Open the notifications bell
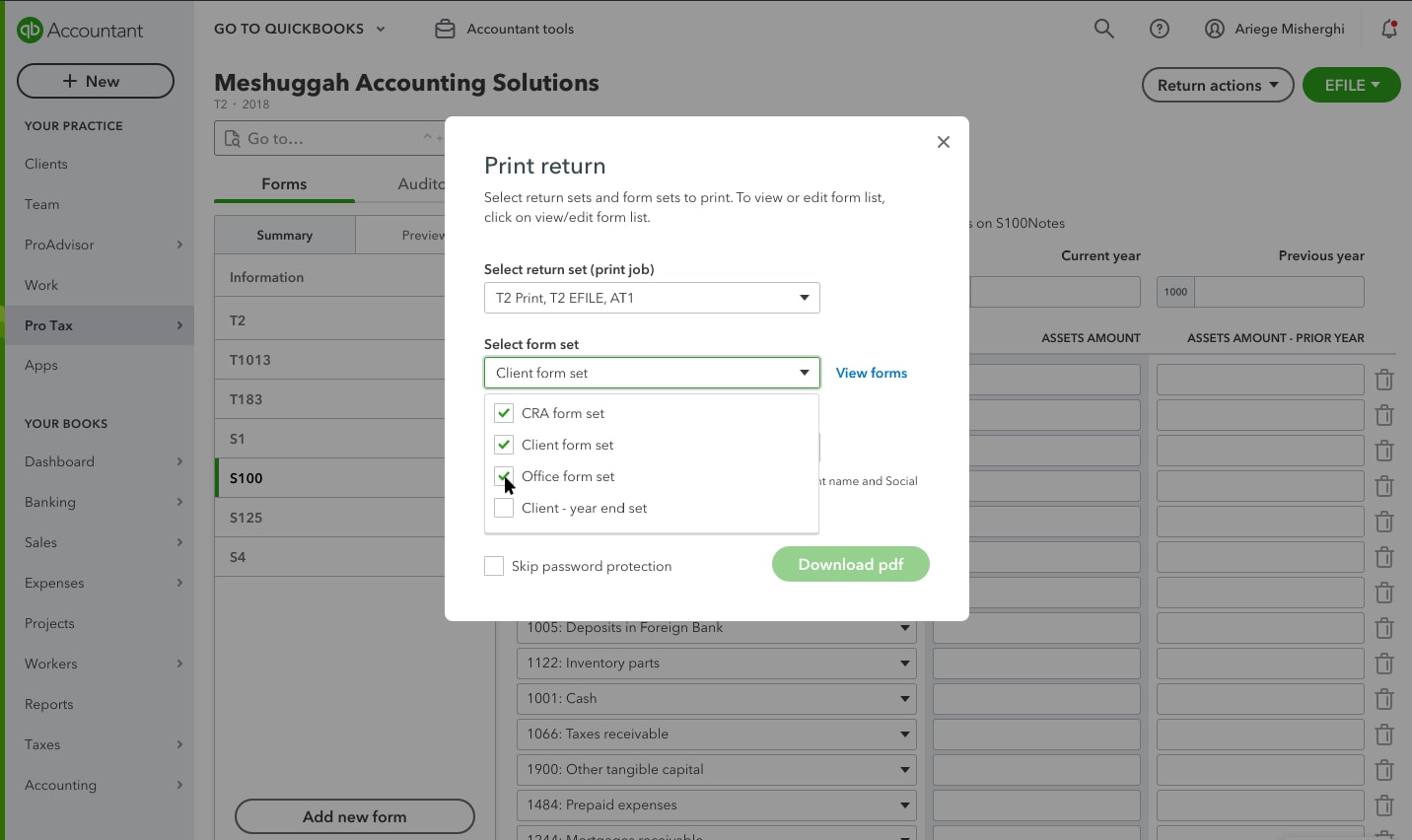This screenshot has height=840, width=1412. point(1389,29)
